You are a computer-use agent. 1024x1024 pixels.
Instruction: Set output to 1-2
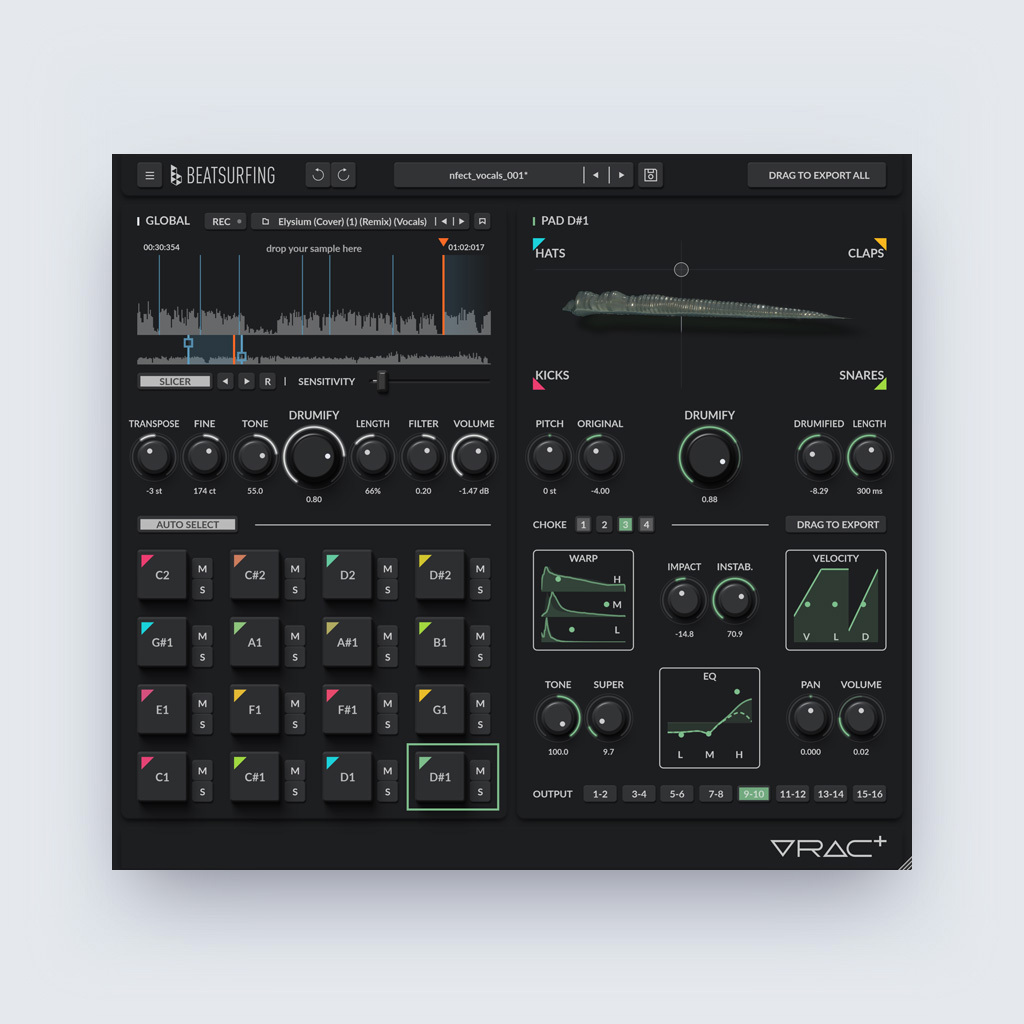click(x=600, y=794)
